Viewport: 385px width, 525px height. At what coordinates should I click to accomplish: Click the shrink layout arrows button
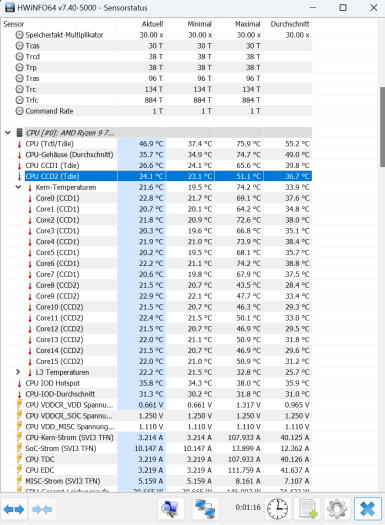click(42, 509)
